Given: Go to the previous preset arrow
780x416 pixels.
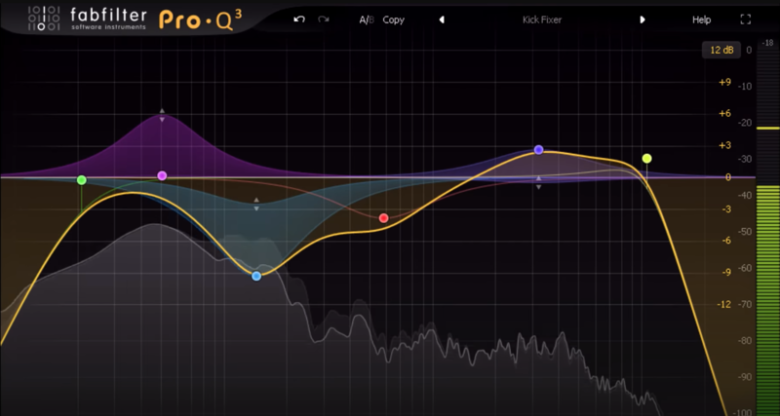Looking at the screenshot, I should click(x=441, y=20).
